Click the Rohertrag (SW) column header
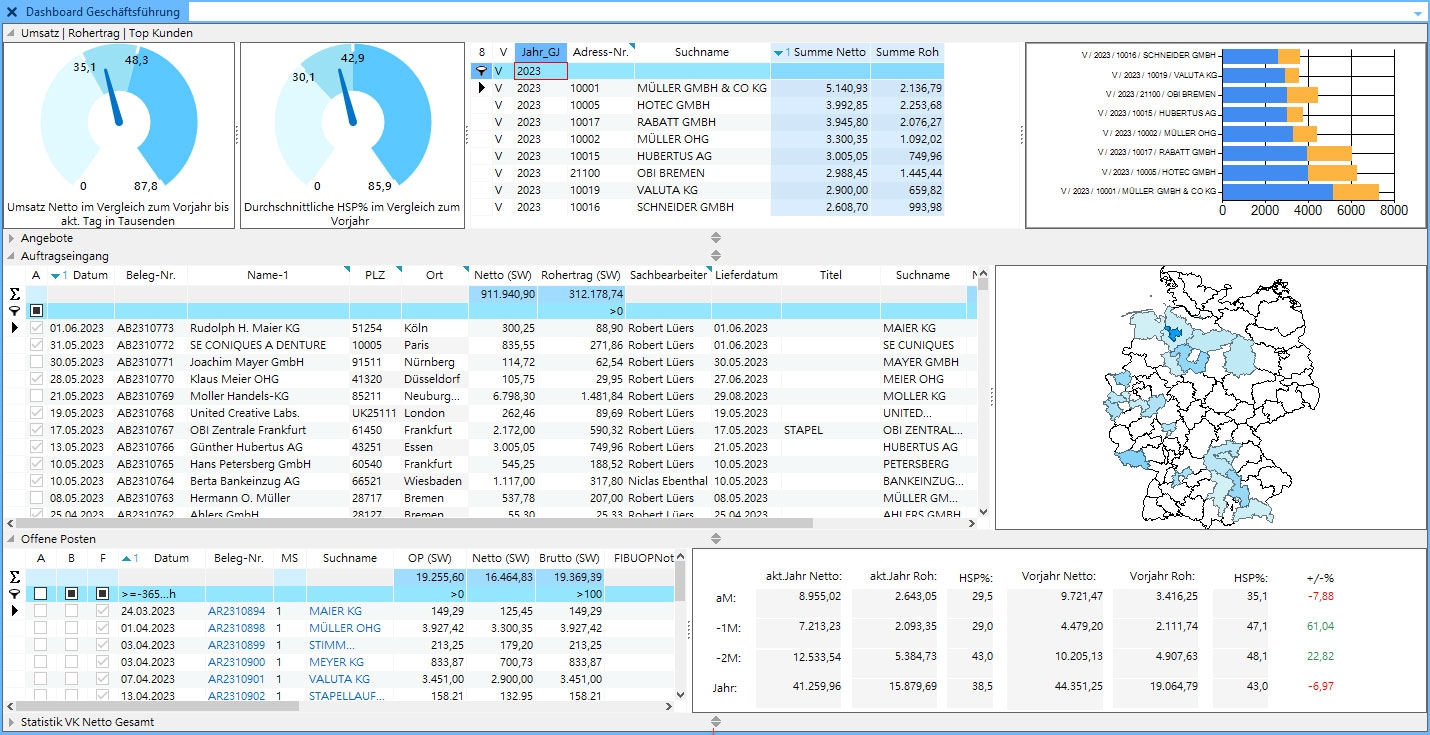The height and width of the screenshot is (735, 1430). click(x=581, y=275)
